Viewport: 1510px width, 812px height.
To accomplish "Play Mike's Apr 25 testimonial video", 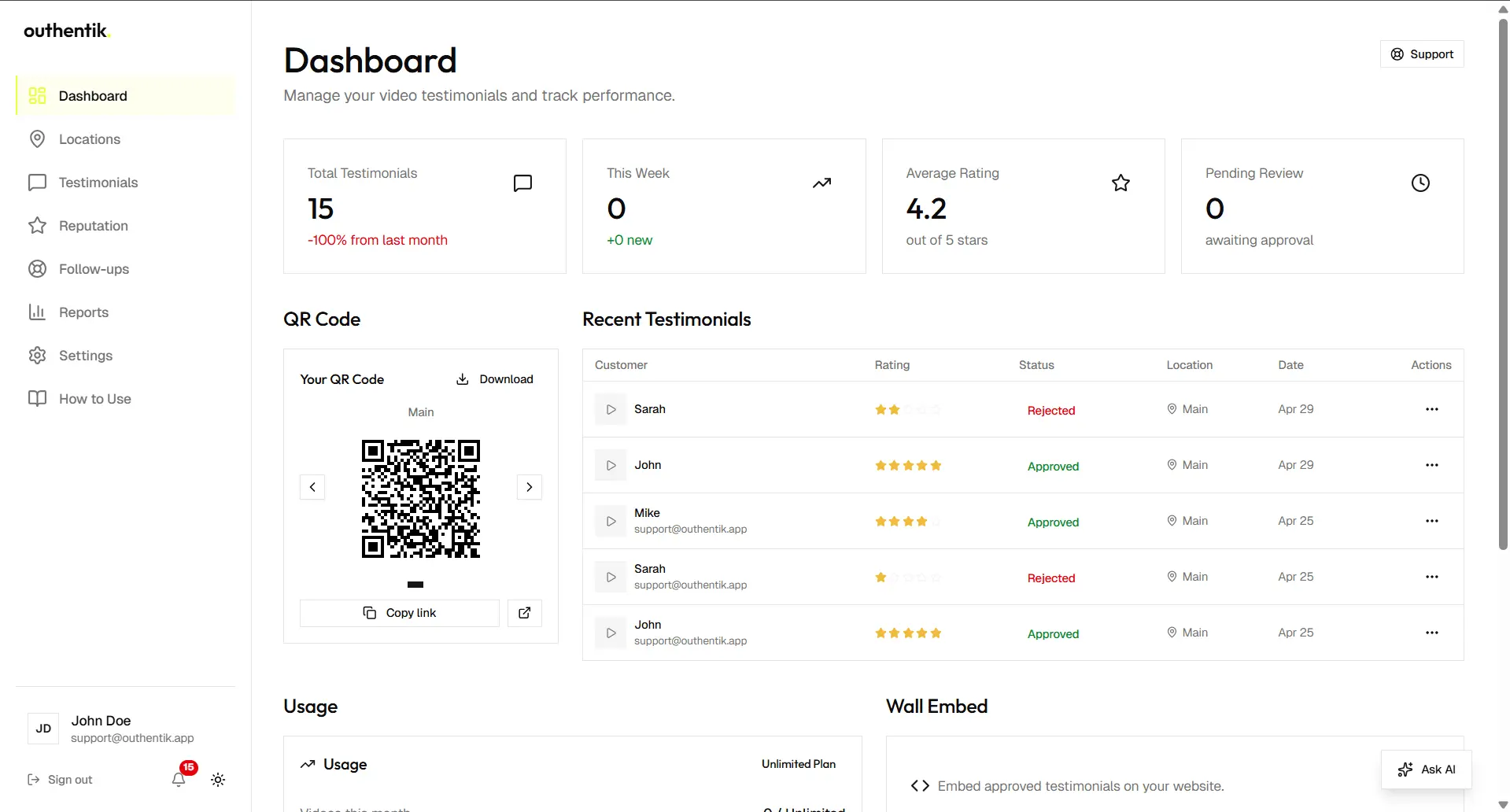I will pyautogui.click(x=611, y=522).
